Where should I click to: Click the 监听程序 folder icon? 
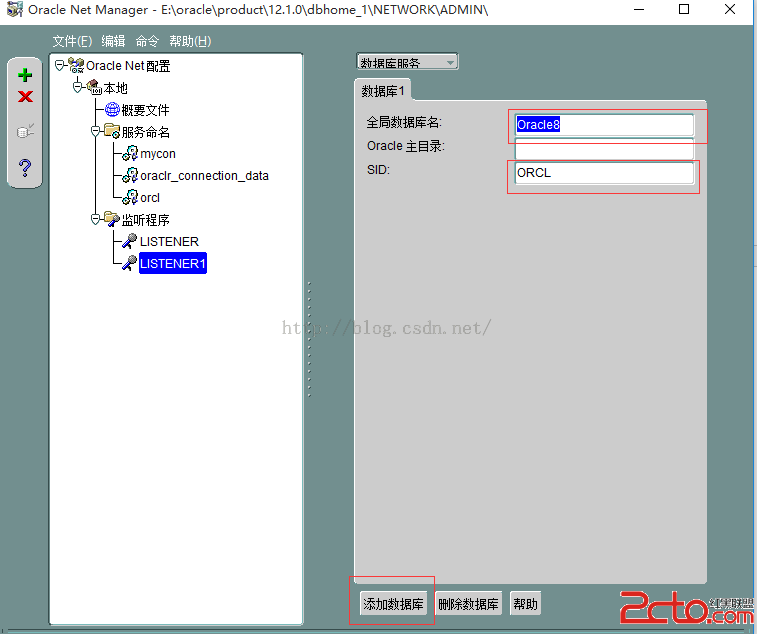point(112,219)
